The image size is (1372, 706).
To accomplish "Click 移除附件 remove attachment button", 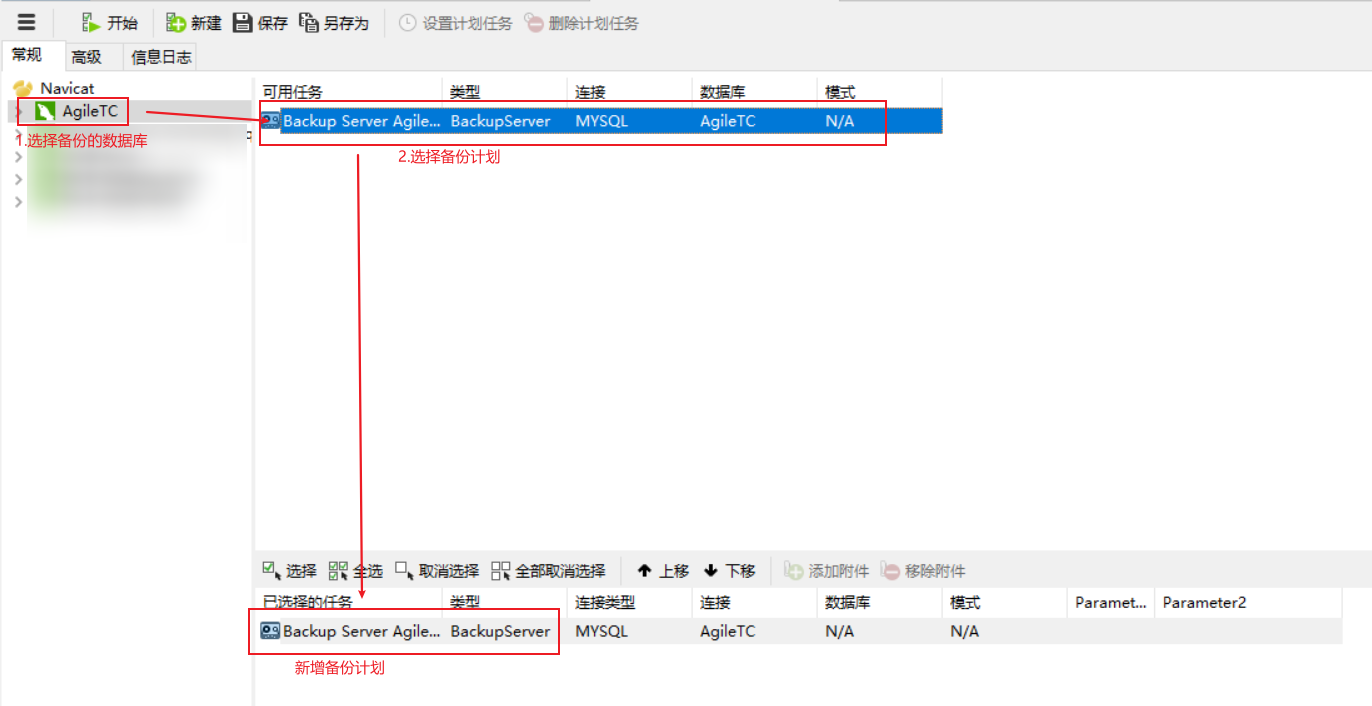I will coord(923,571).
